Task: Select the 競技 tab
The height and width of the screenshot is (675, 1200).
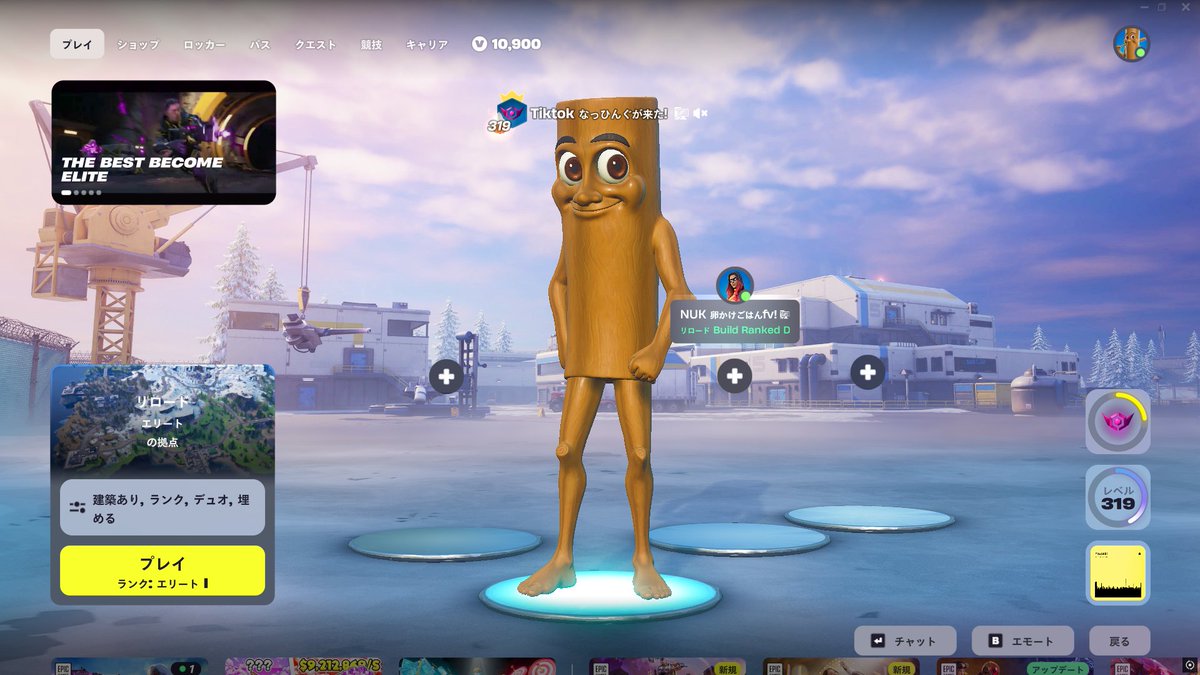Action: [x=371, y=45]
